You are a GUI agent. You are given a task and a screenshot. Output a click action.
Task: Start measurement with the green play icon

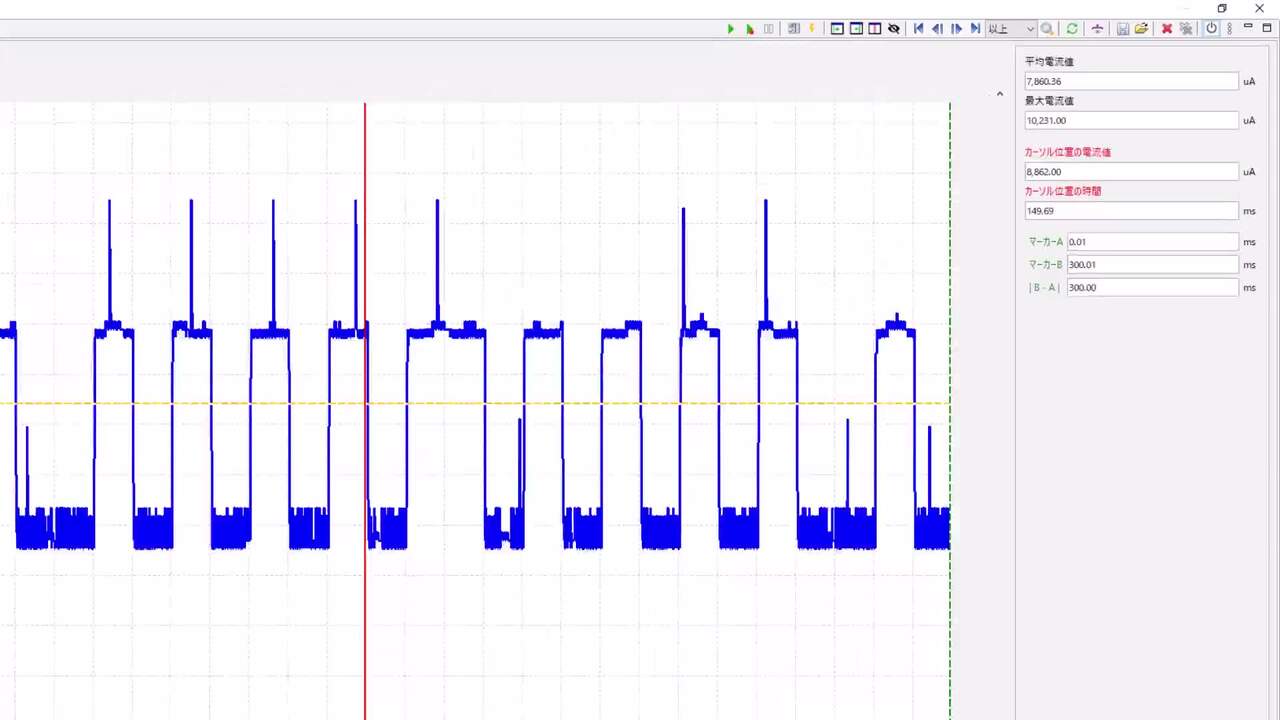point(731,29)
